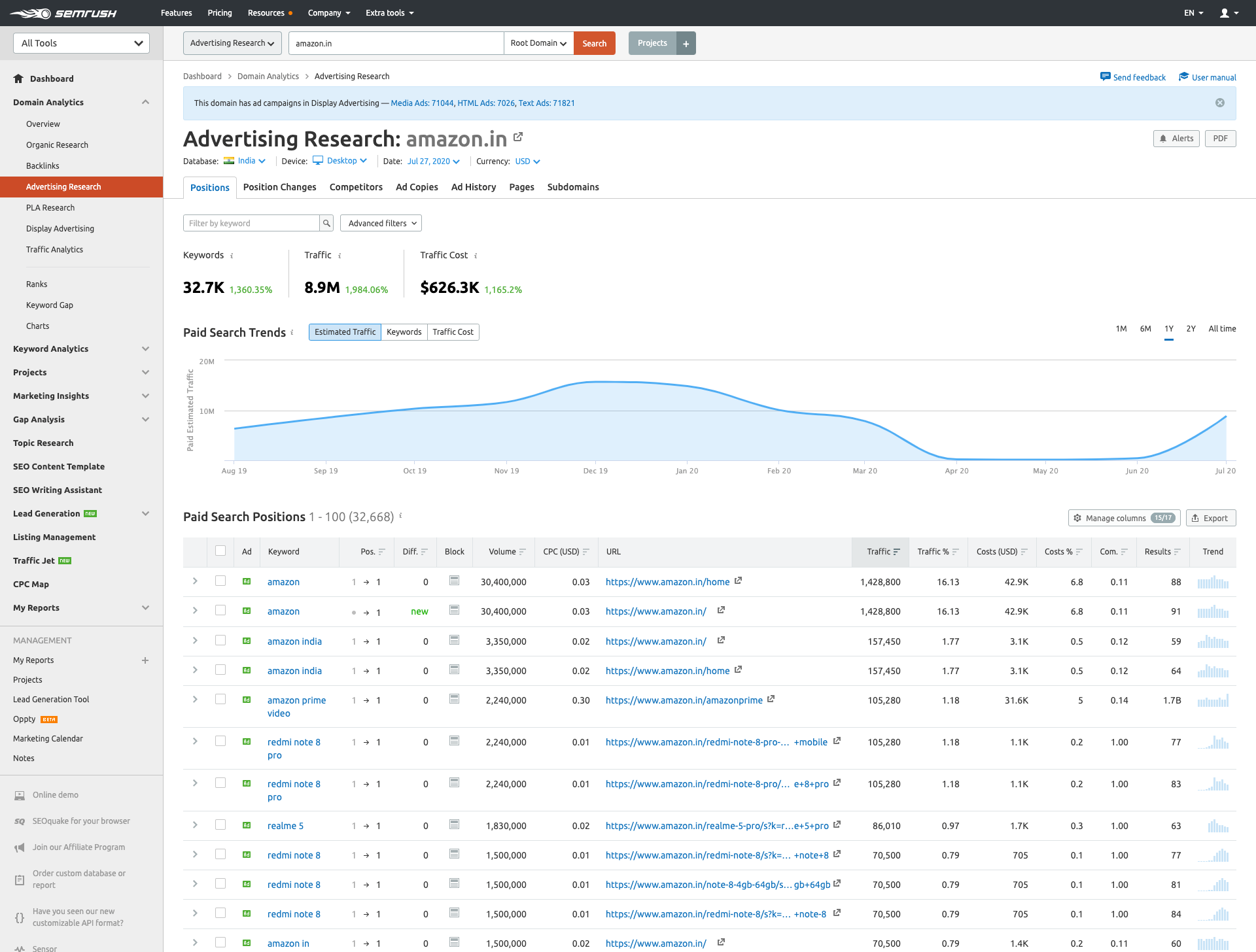Viewport: 1256px width, 952px height.
Task: Select the 6M time range
Action: 1145,329
